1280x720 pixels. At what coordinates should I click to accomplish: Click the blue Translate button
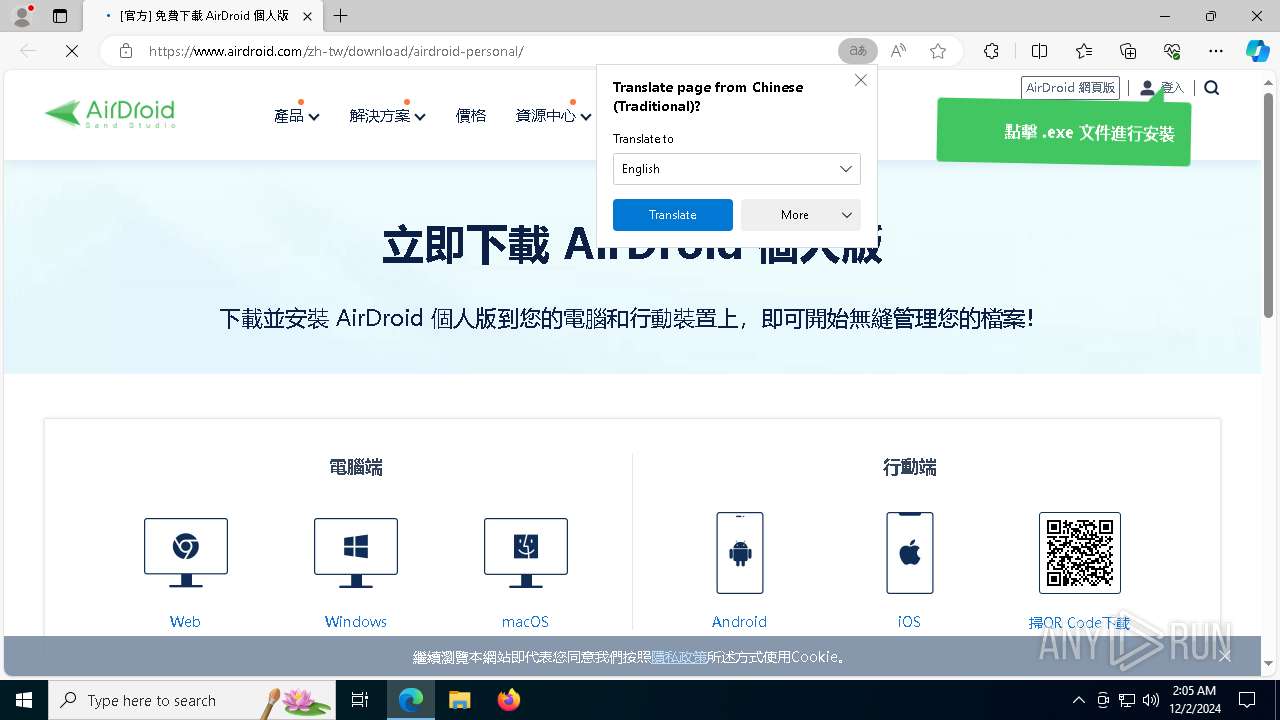point(673,215)
